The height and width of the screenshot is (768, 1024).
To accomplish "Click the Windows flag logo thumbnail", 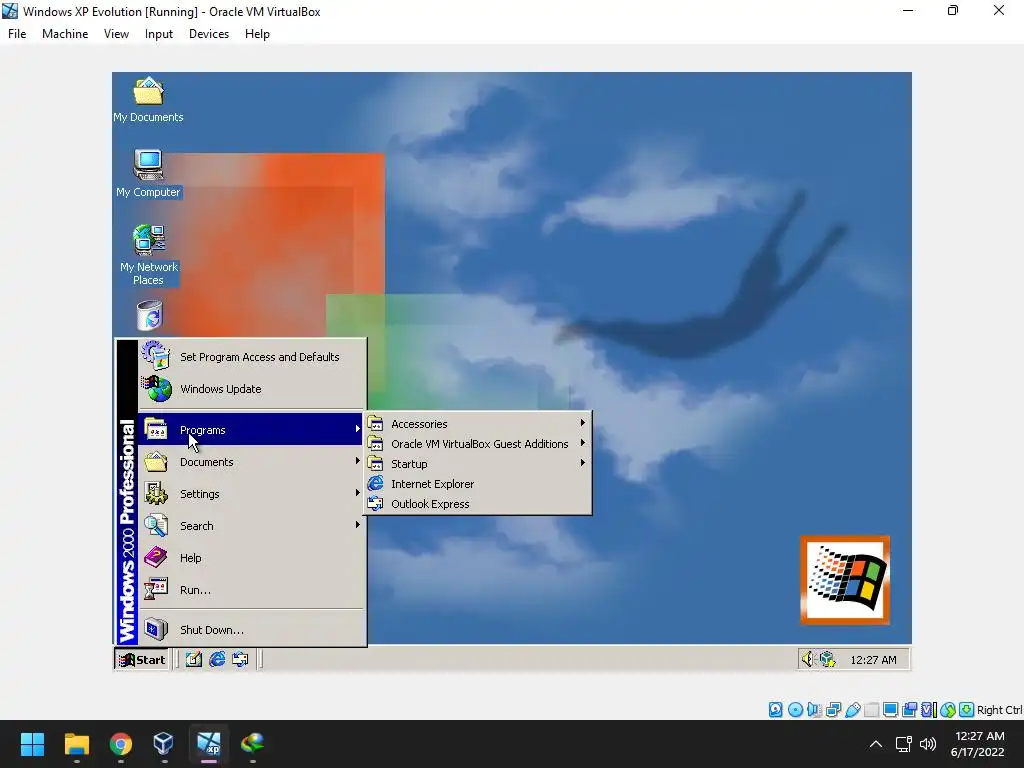I will (845, 580).
